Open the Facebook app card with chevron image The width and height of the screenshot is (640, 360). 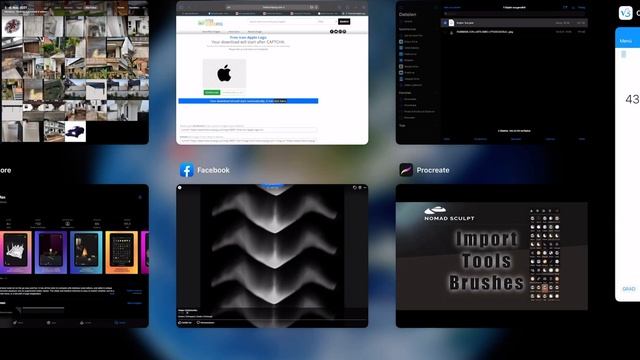[x=272, y=256]
